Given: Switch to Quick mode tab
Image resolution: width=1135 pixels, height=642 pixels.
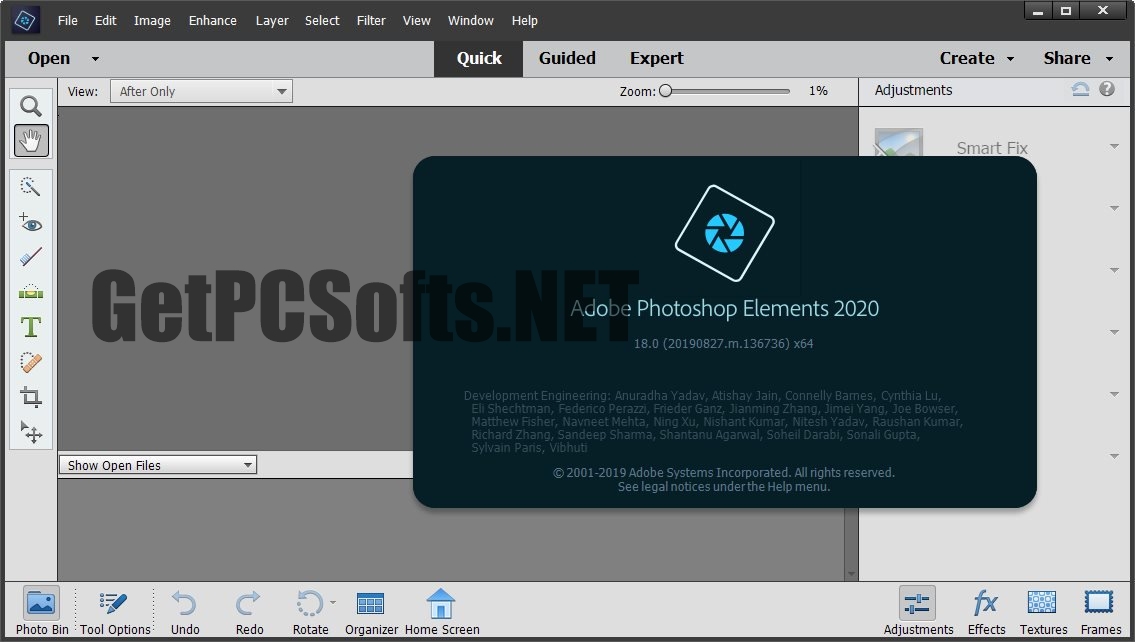Looking at the screenshot, I should coord(478,59).
